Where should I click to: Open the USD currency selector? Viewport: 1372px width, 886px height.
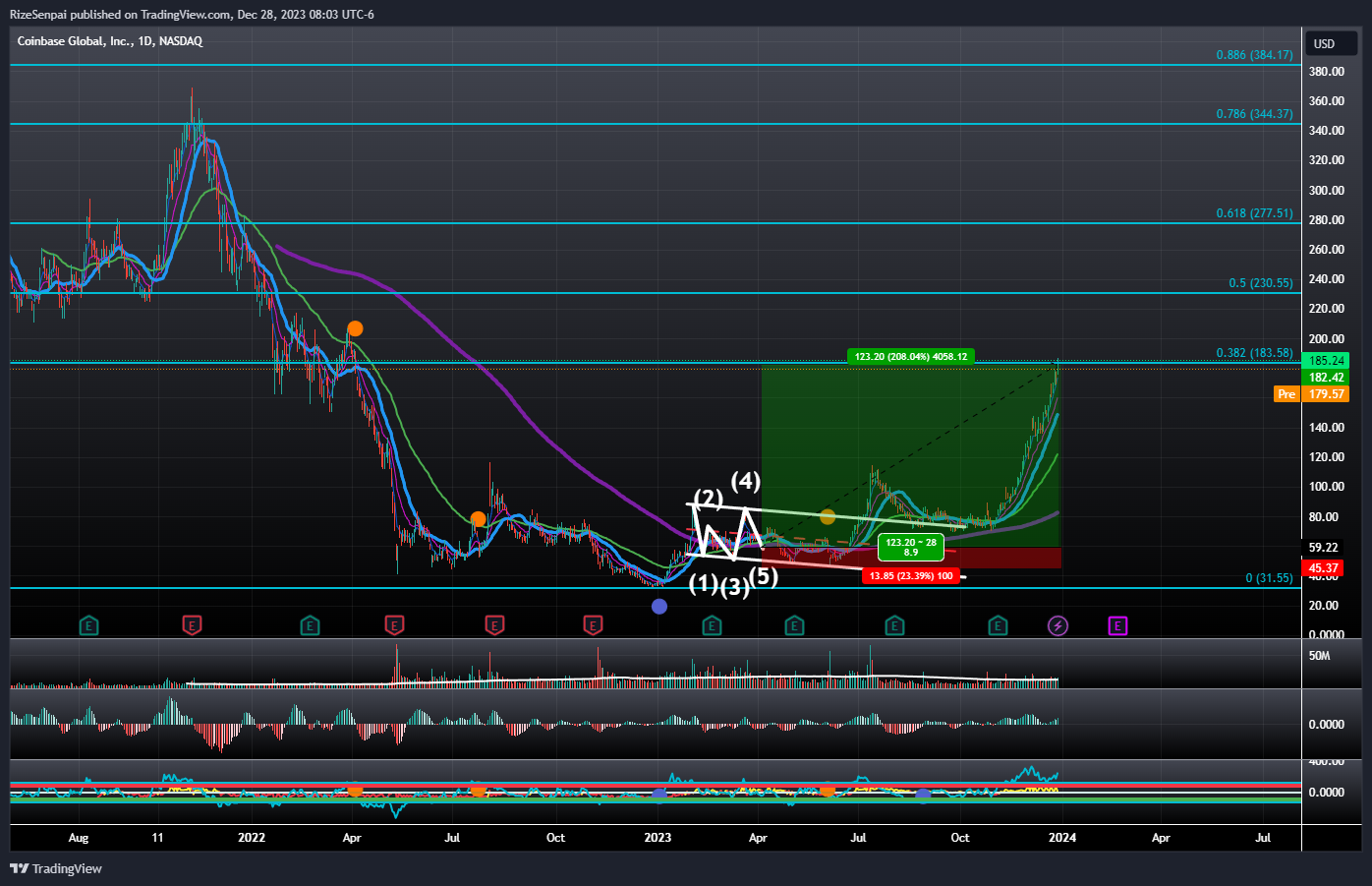click(x=1331, y=43)
